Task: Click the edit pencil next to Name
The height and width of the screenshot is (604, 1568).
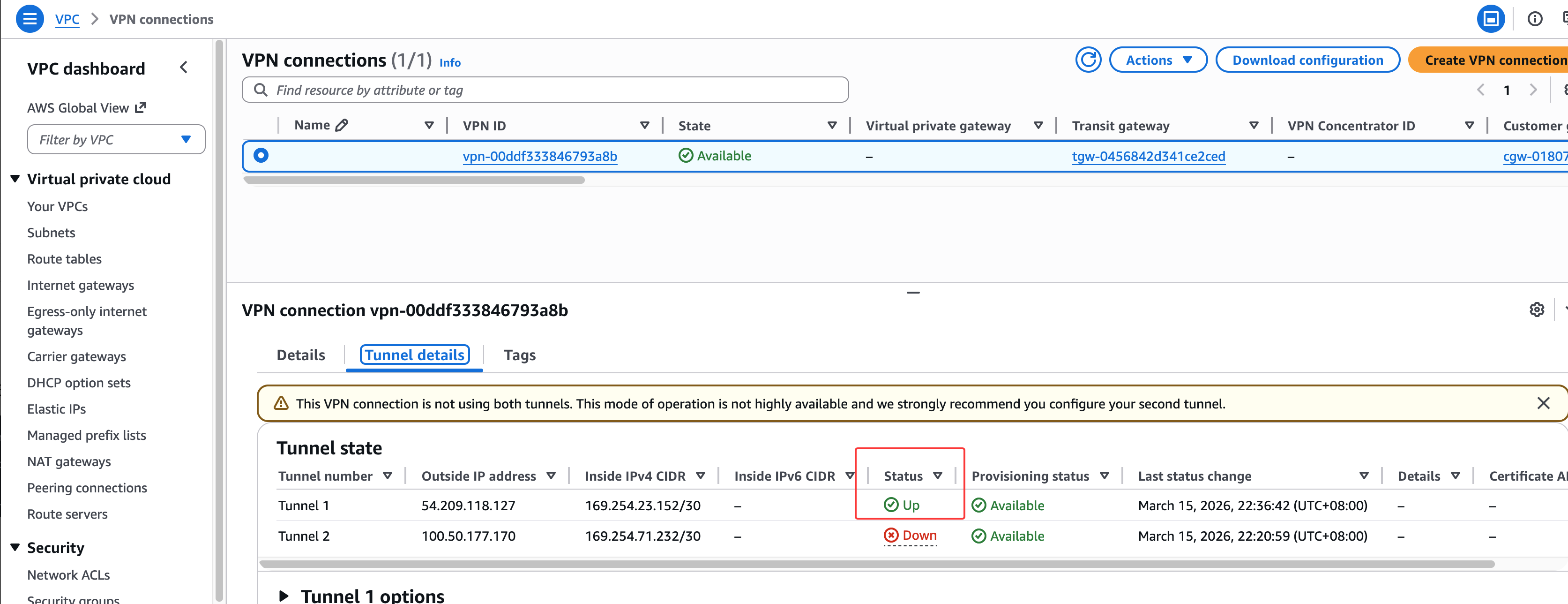Action: click(342, 125)
